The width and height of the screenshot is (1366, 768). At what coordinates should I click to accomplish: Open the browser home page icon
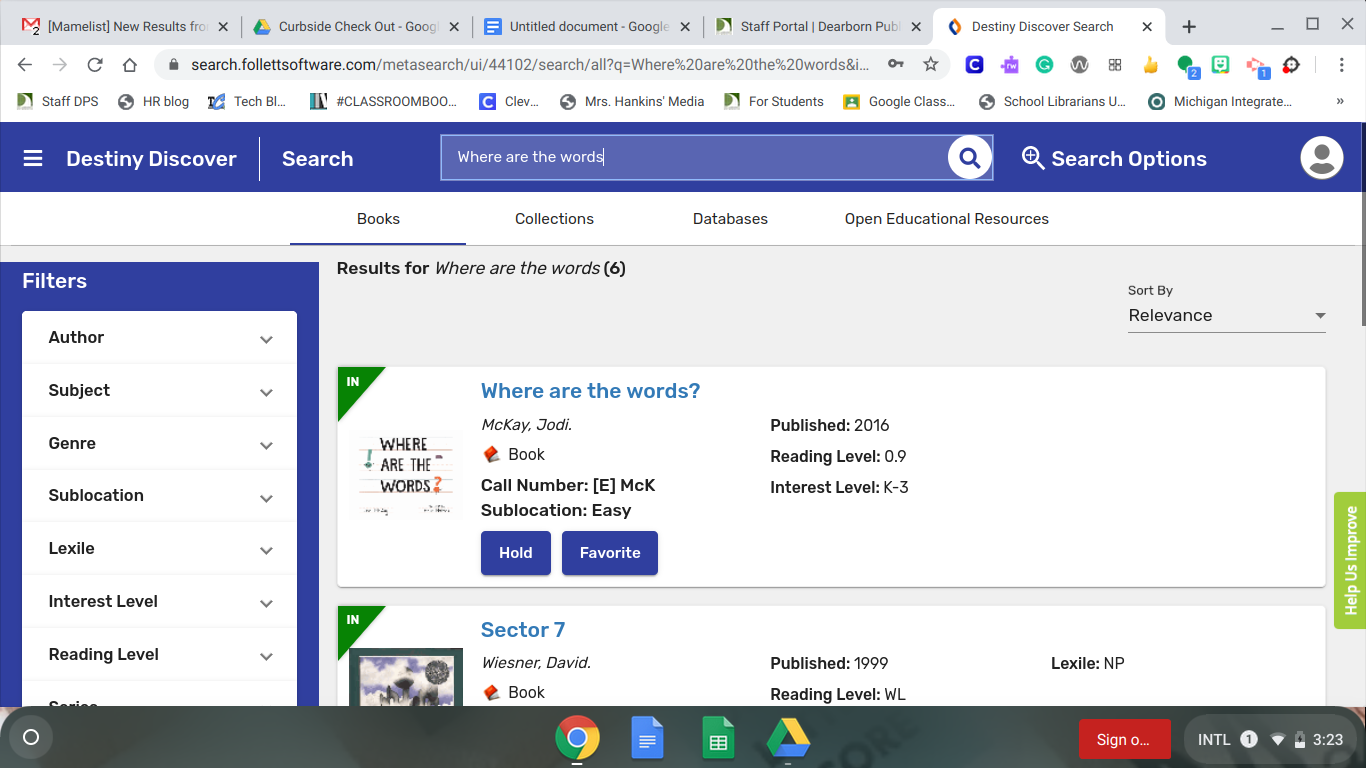130,65
